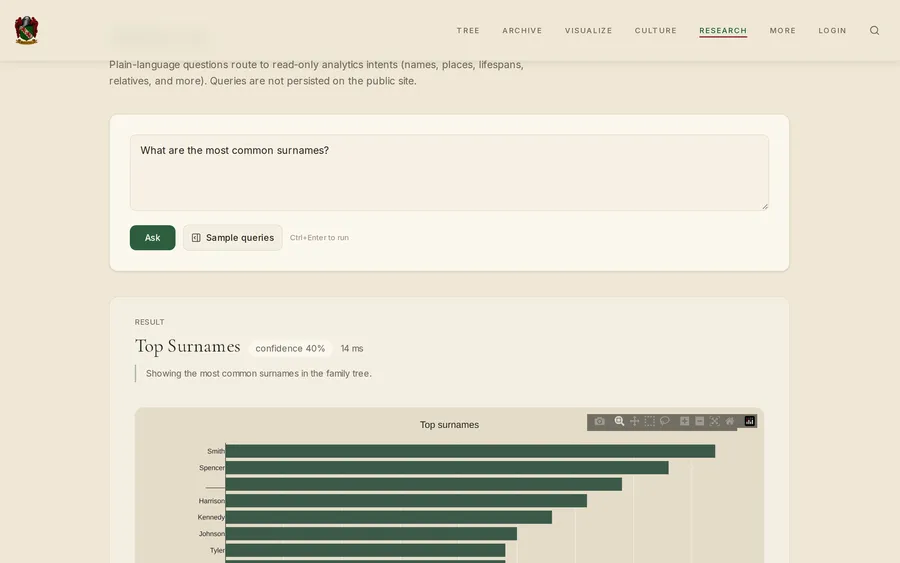
Task: Focus the question text area
Action: (449, 172)
